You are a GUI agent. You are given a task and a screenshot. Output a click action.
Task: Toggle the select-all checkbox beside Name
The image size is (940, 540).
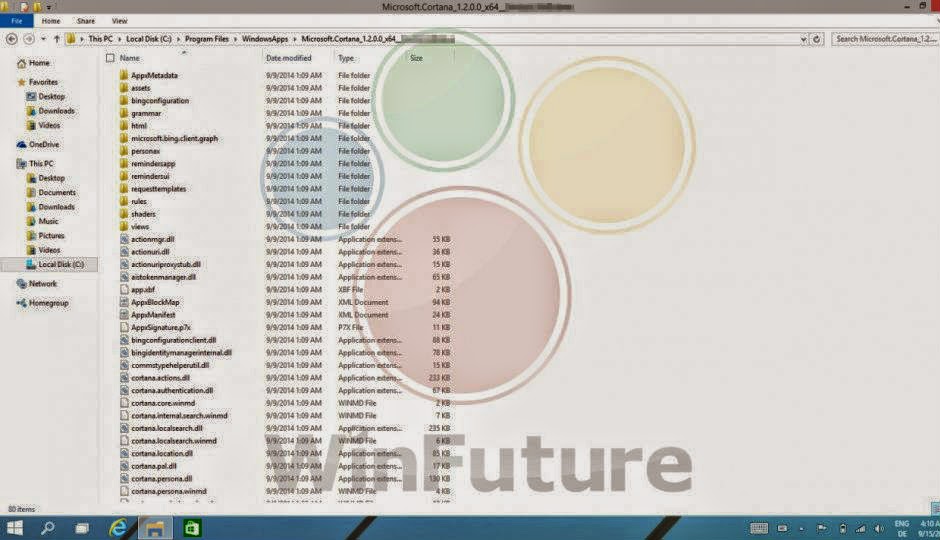pyautogui.click(x=110, y=58)
